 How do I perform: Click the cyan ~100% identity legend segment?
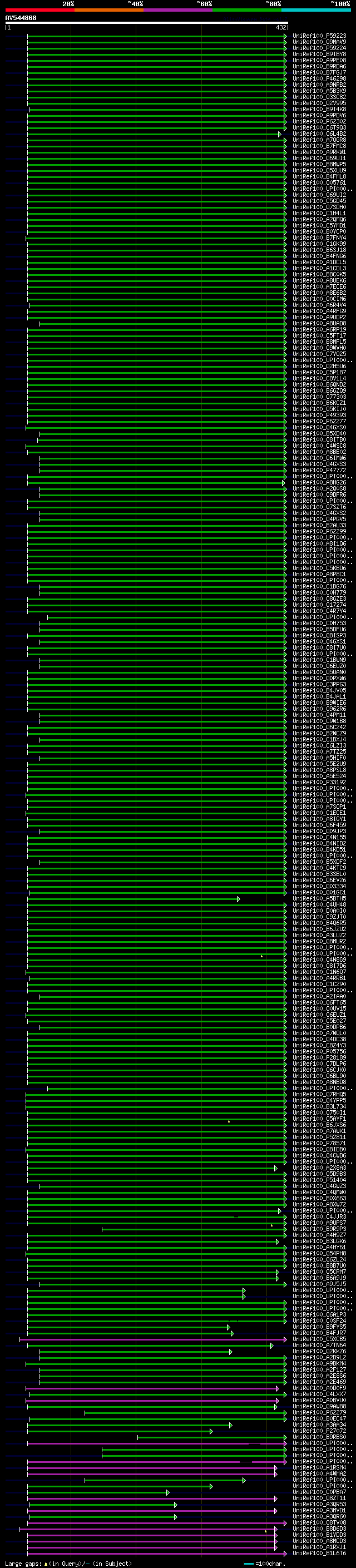(316, 10)
